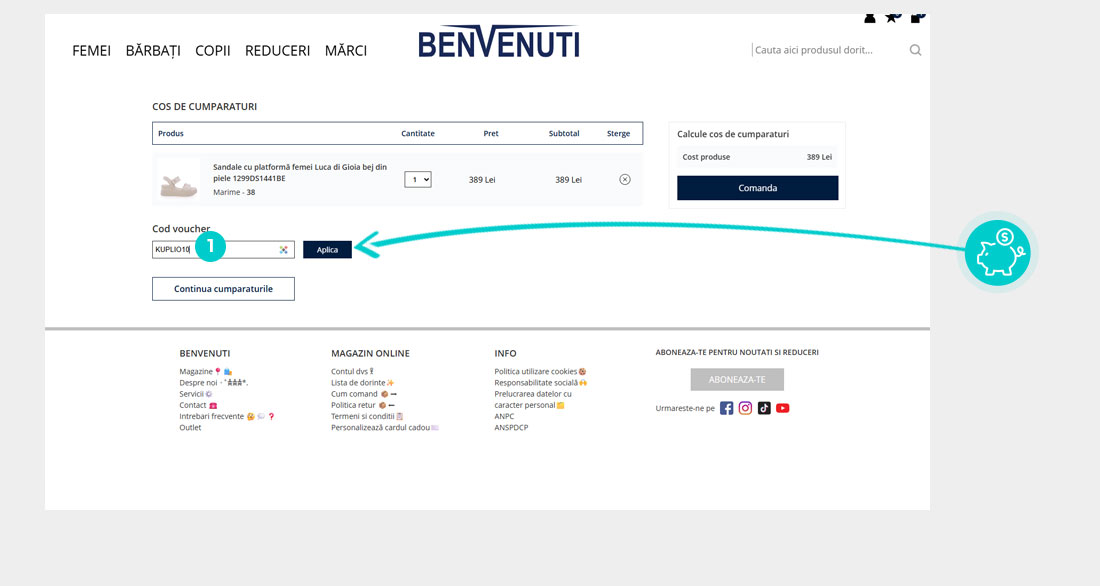Remove the sandals using the Sterge X icon

pyautogui.click(x=625, y=180)
